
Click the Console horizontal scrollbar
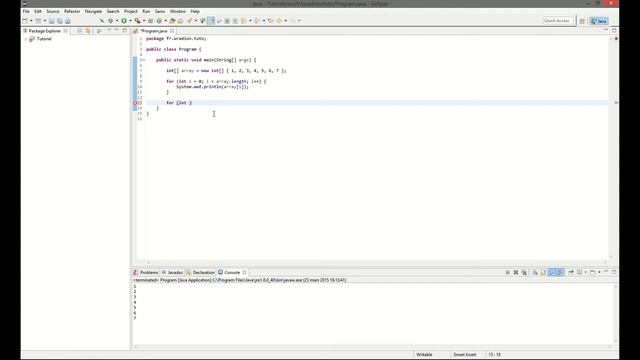(x=373, y=347)
